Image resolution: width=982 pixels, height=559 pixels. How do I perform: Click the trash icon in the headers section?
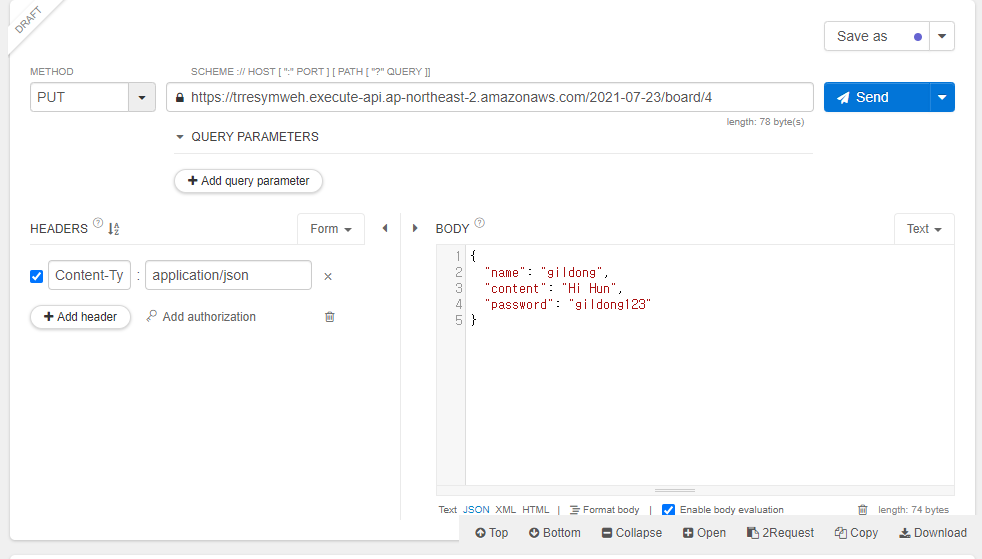click(330, 317)
